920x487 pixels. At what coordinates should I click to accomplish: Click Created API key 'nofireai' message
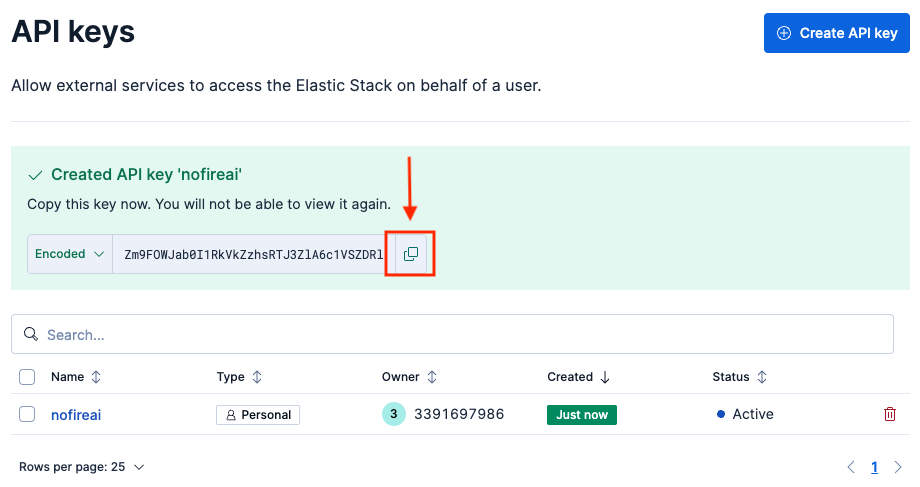(x=147, y=174)
